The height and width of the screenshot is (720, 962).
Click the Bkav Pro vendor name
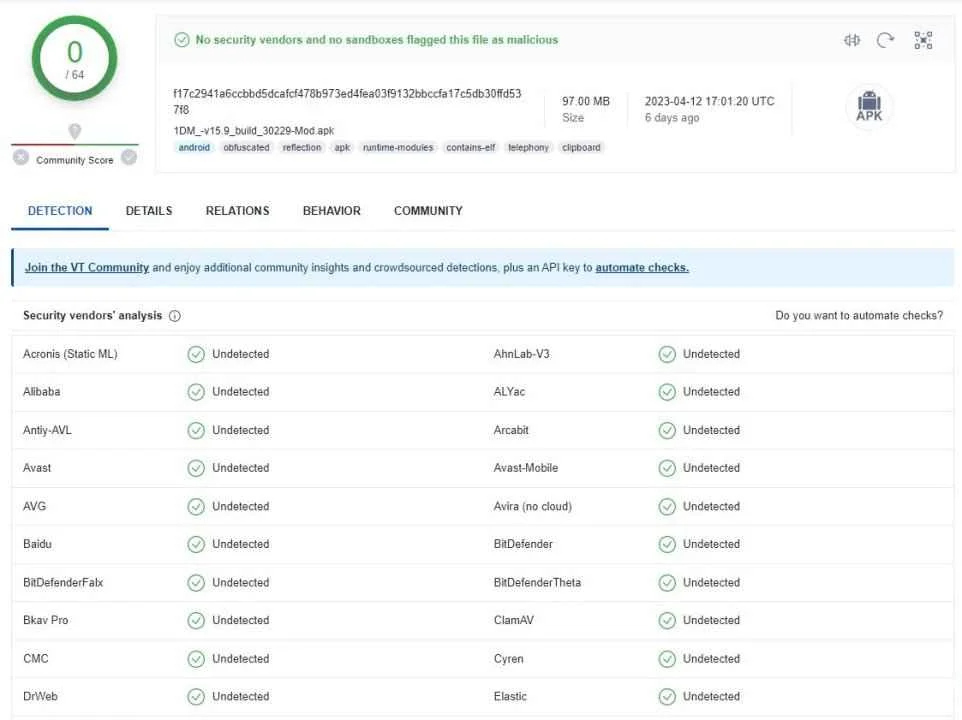point(45,621)
